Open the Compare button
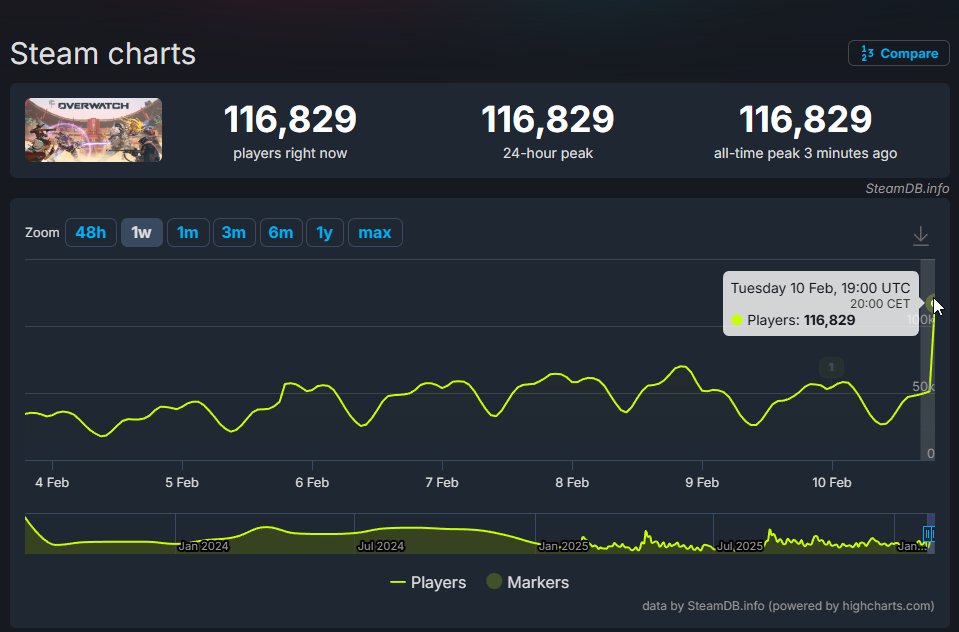The height and width of the screenshot is (632, 959). tap(898, 53)
